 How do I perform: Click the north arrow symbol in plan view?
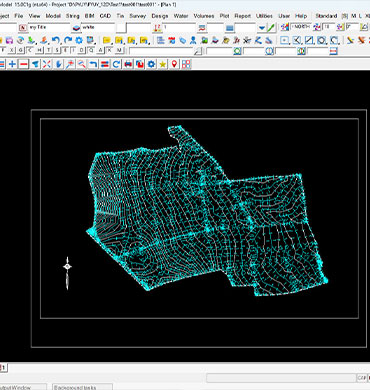pos(67,273)
